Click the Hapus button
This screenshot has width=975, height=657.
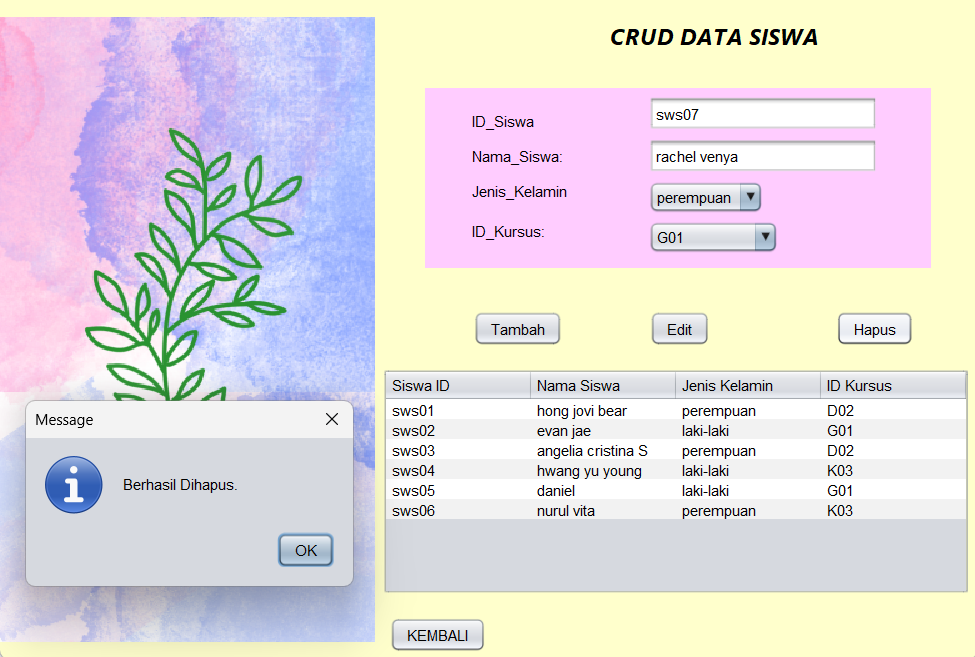pos(874,328)
